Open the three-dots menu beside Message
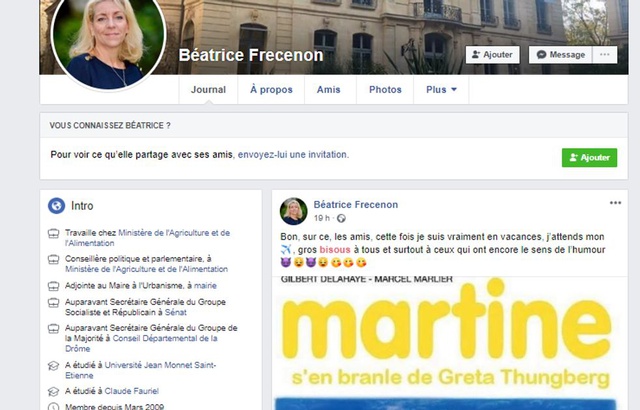This screenshot has height=410, width=640. (605, 55)
